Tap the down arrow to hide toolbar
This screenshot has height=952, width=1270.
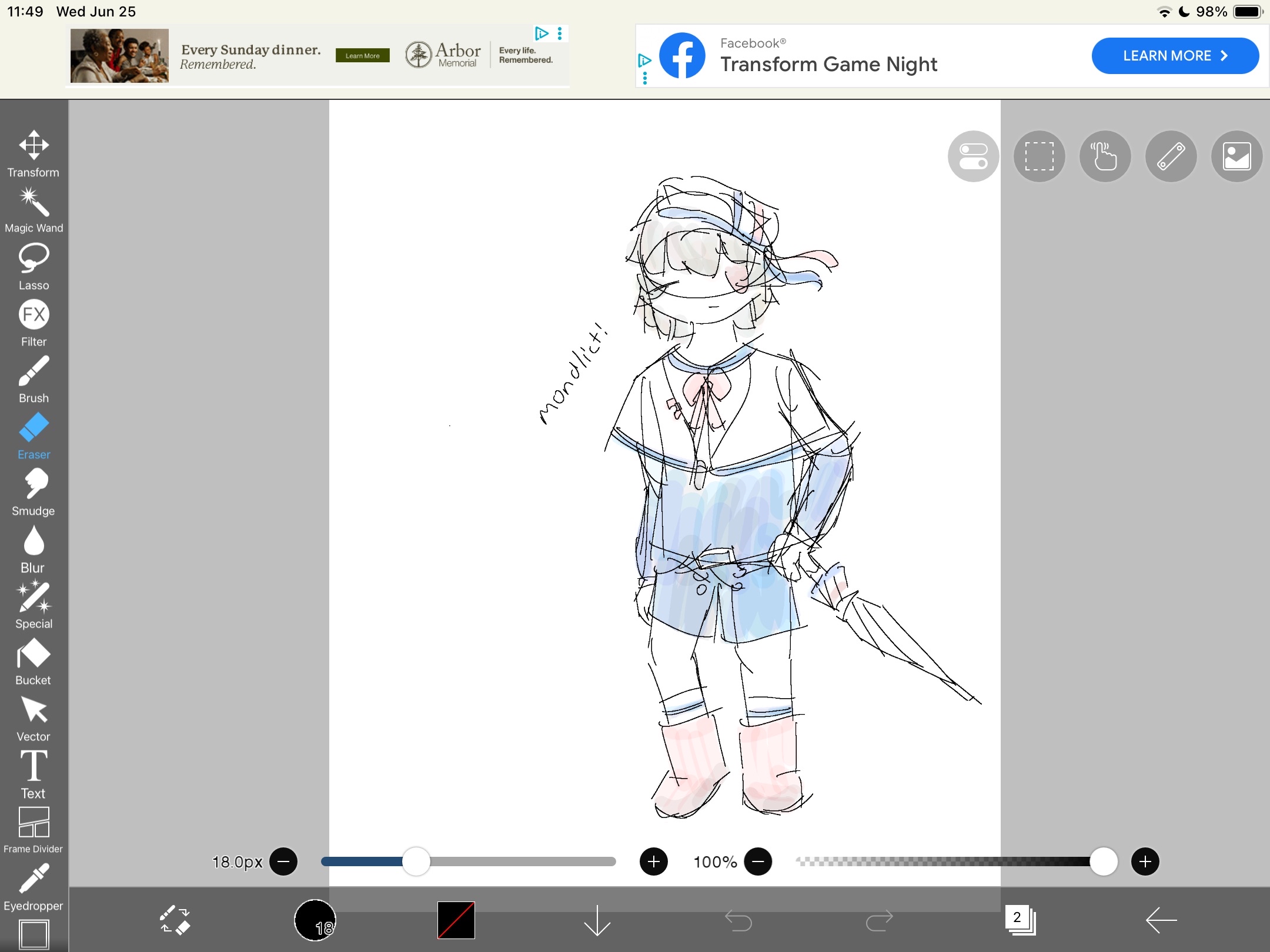(x=597, y=920)
